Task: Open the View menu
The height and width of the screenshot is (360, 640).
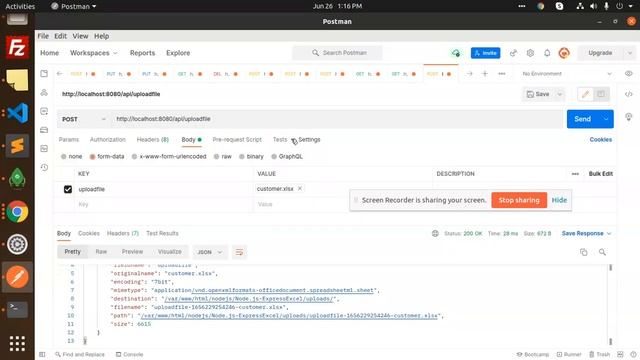Action: click(x=80, y=36)
